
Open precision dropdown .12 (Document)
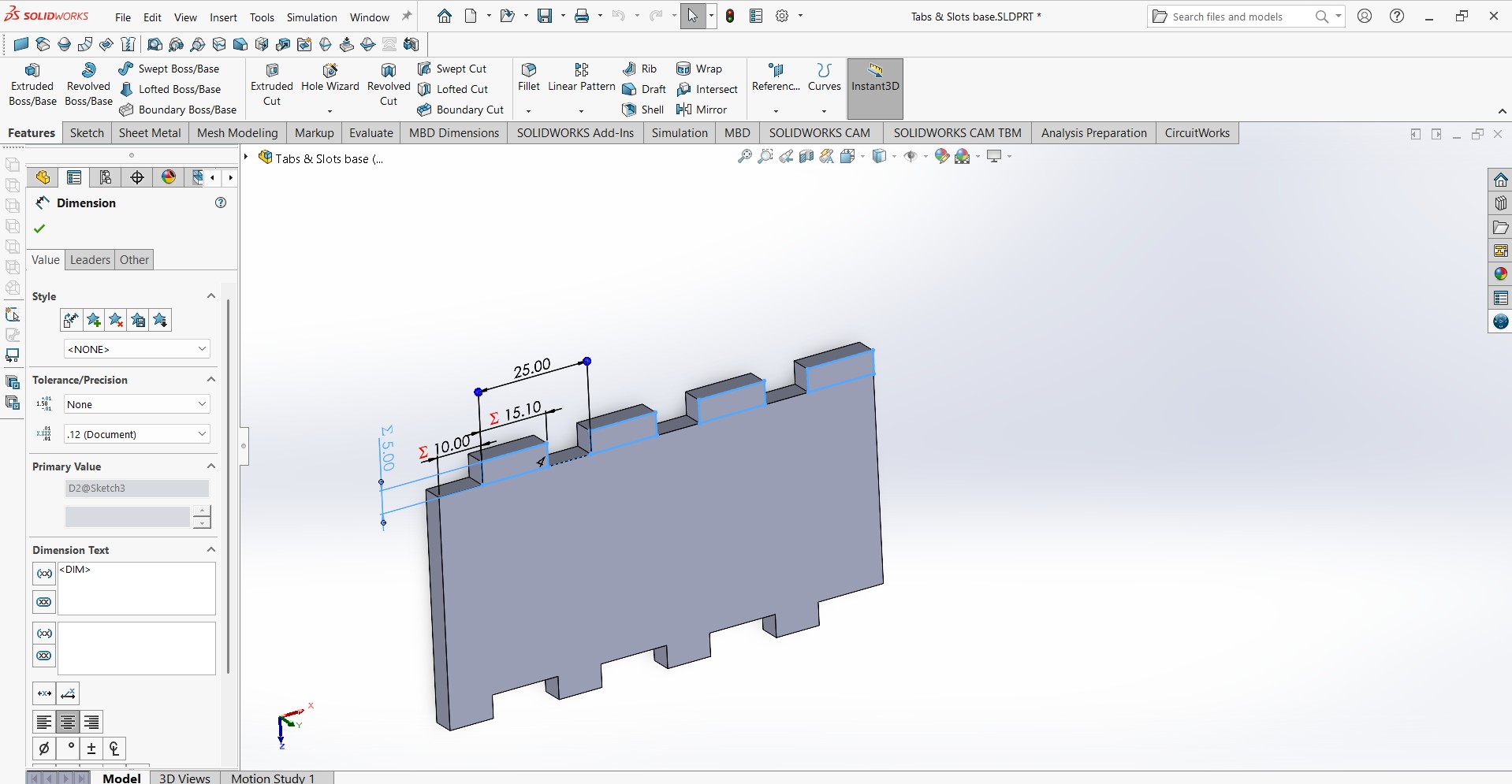pos(136,434)
